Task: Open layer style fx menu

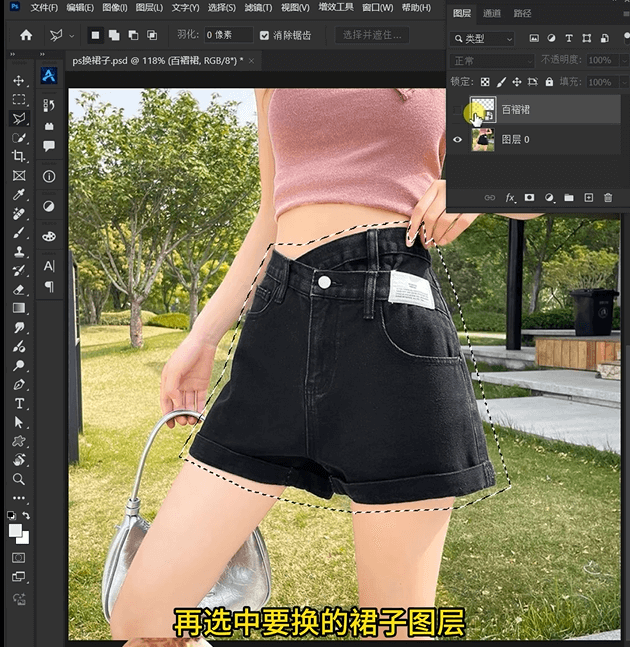Action: (x=510, y=198)
